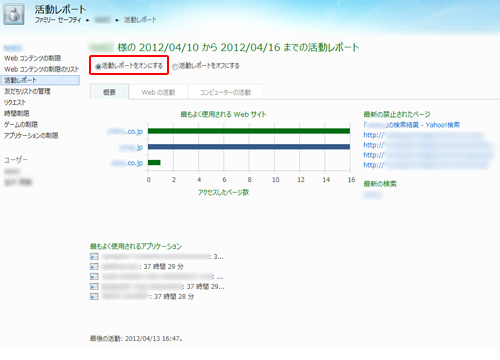Select 活動レポート in sidebar
The image size is (500, 360).
click(40, 80)
